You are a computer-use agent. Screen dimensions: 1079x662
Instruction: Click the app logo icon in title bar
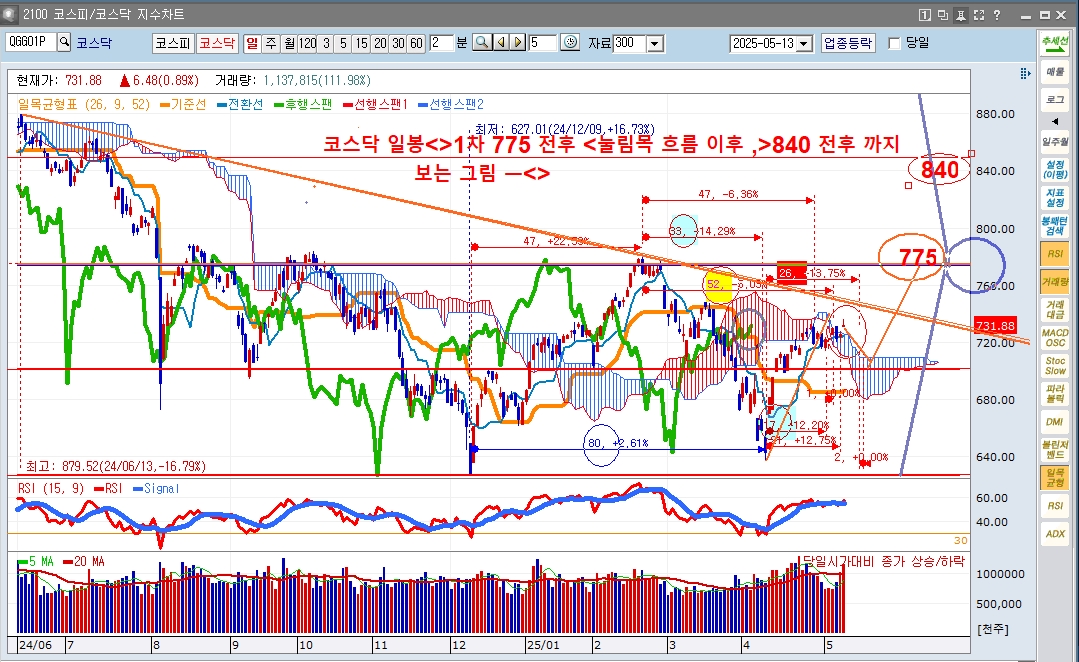point(10,14)
